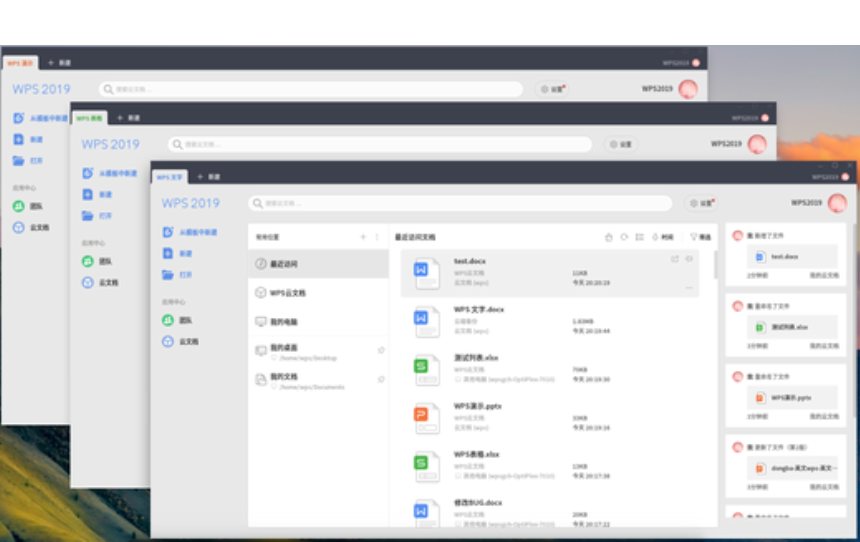Click 新建 in the front window sidebar

(177, 253)
